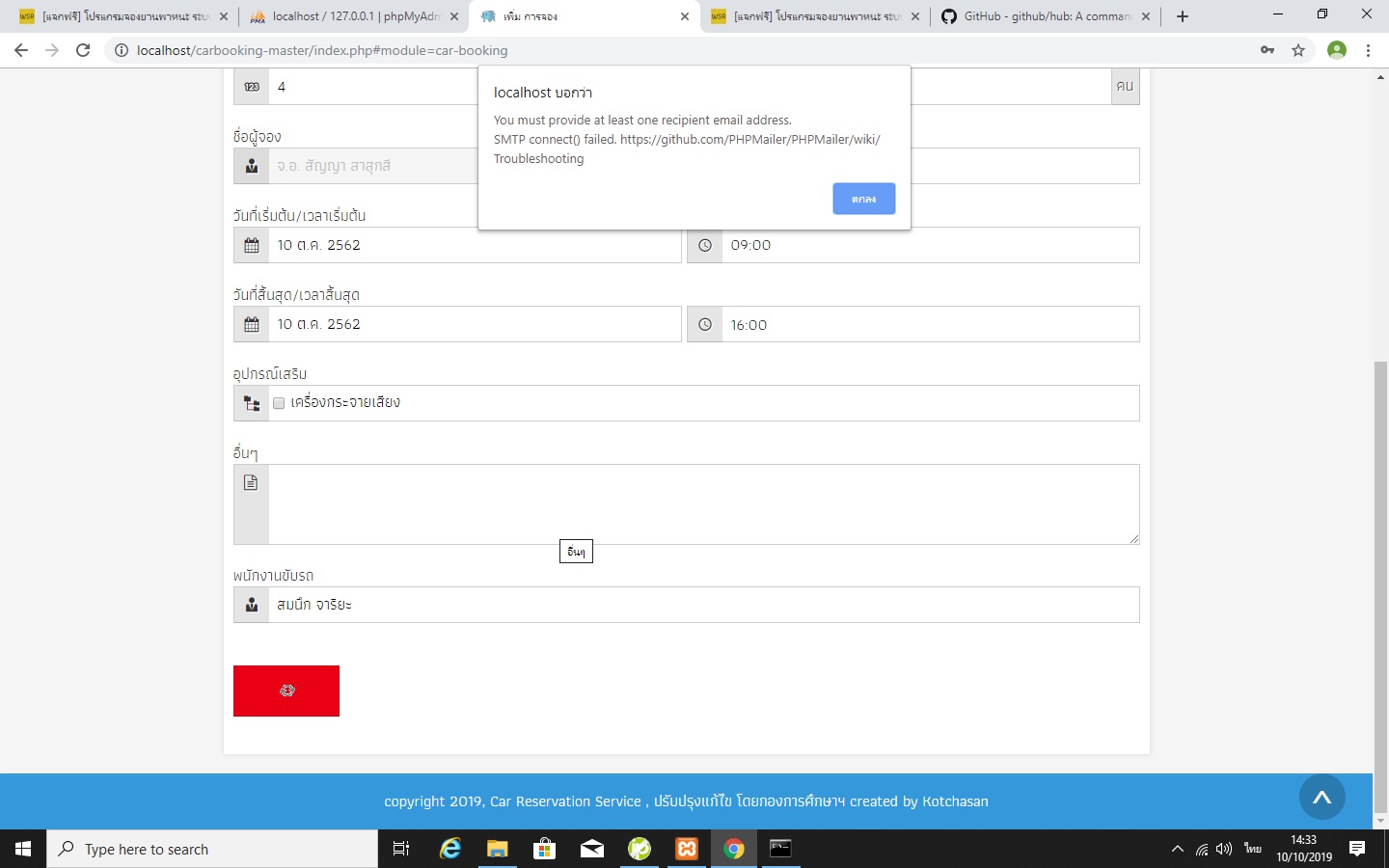
Task: Click Chrome icon in the taskbar
Action: pos(734,849)
